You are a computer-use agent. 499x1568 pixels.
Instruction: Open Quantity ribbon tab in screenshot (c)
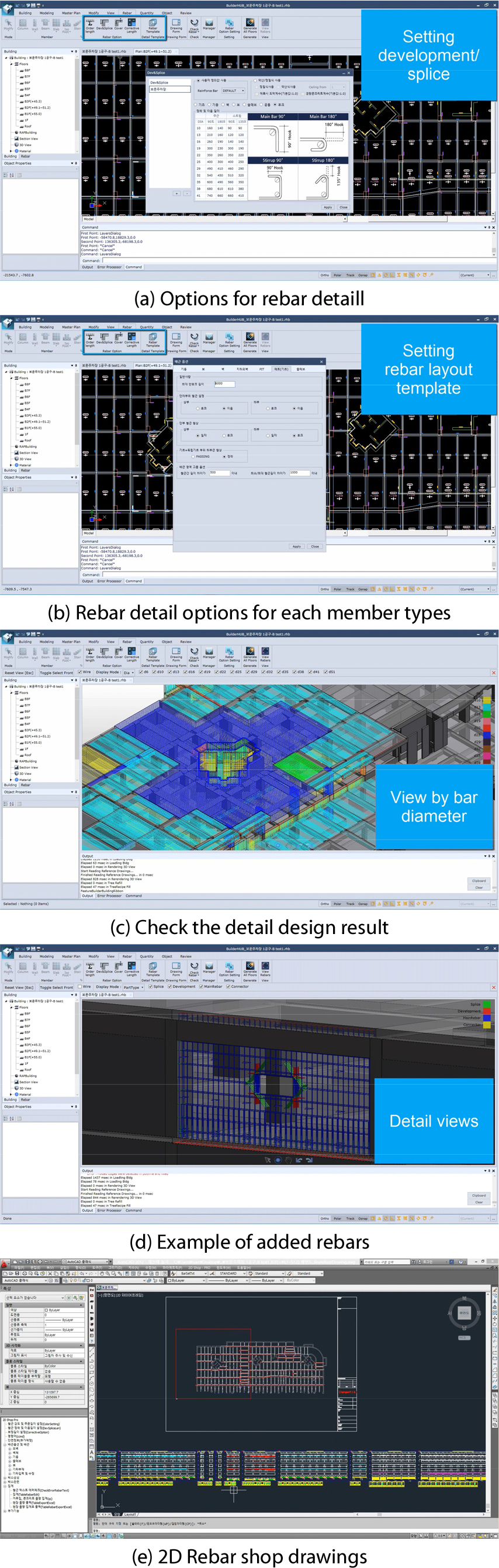147,642
